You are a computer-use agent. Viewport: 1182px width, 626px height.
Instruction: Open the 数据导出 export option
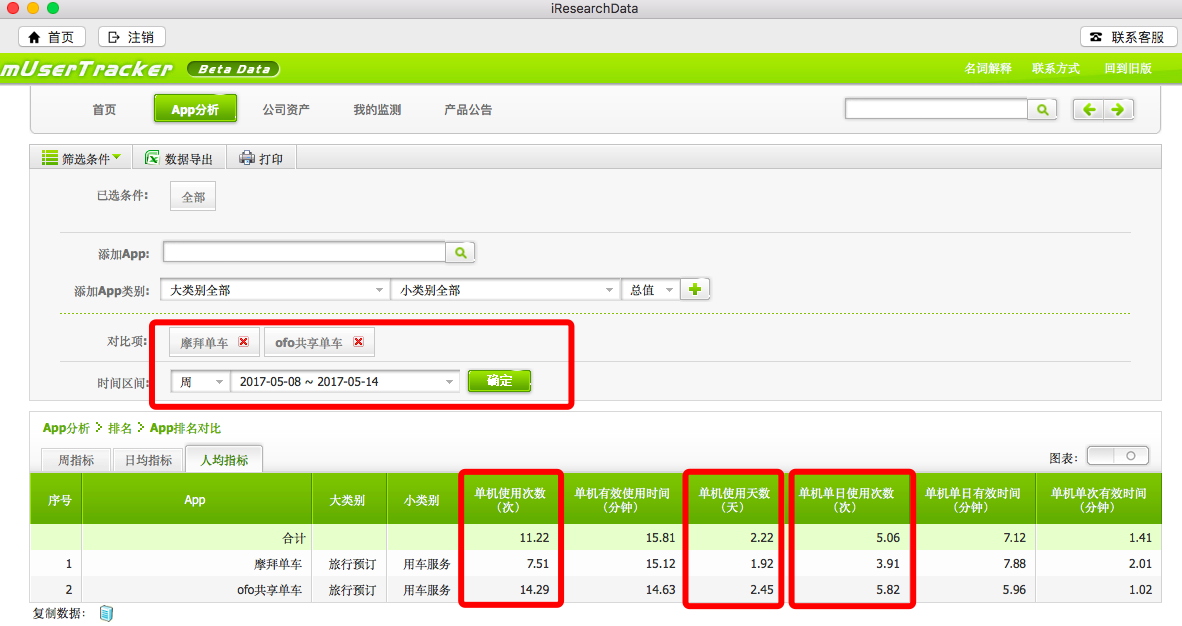coord(178,158)
